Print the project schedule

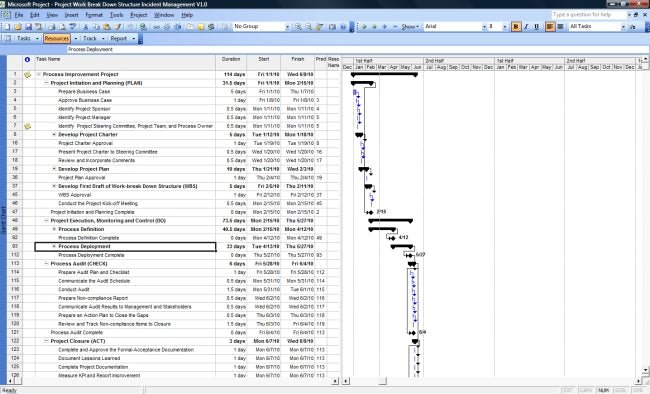(51, 27)
